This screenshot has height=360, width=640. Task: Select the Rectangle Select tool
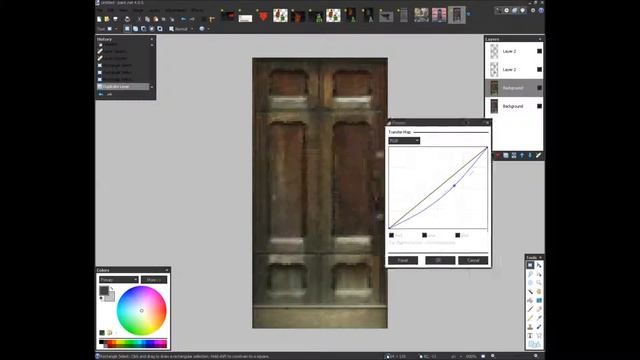click(530, 265)
